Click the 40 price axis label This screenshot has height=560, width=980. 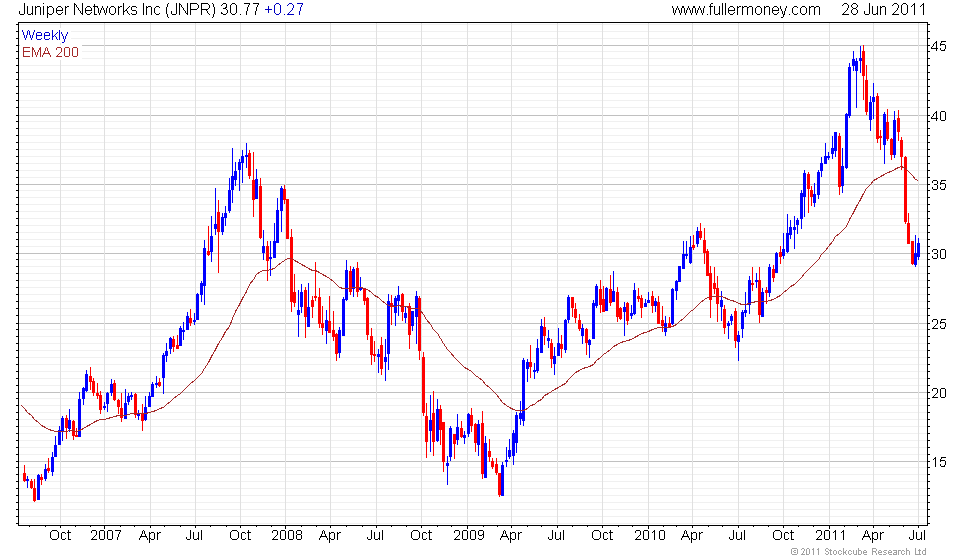[939, 116]
